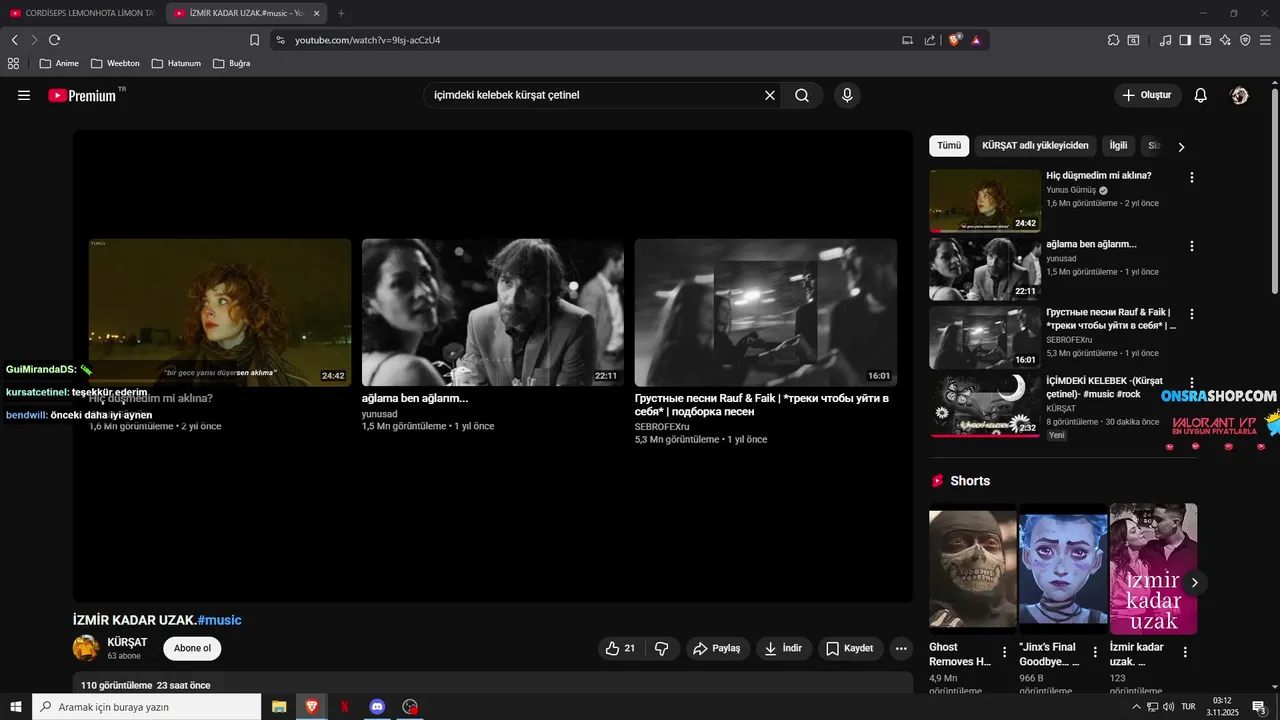Open Netflix from the taskbar
This screenshot has width=1280, height=720.
tap(344, 706)
